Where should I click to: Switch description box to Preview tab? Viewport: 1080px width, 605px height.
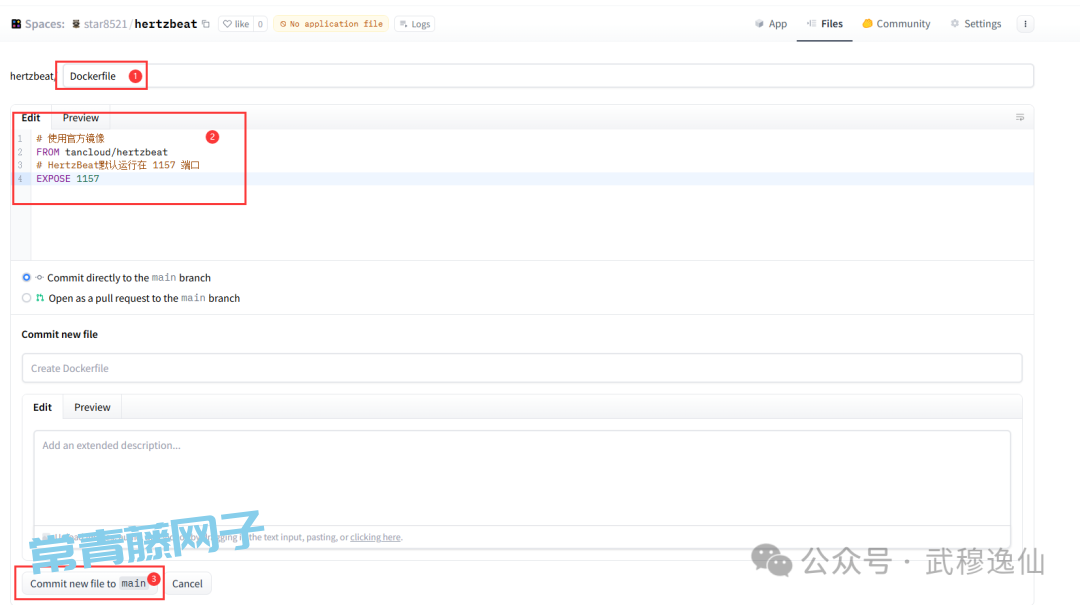tap(92, 407)
